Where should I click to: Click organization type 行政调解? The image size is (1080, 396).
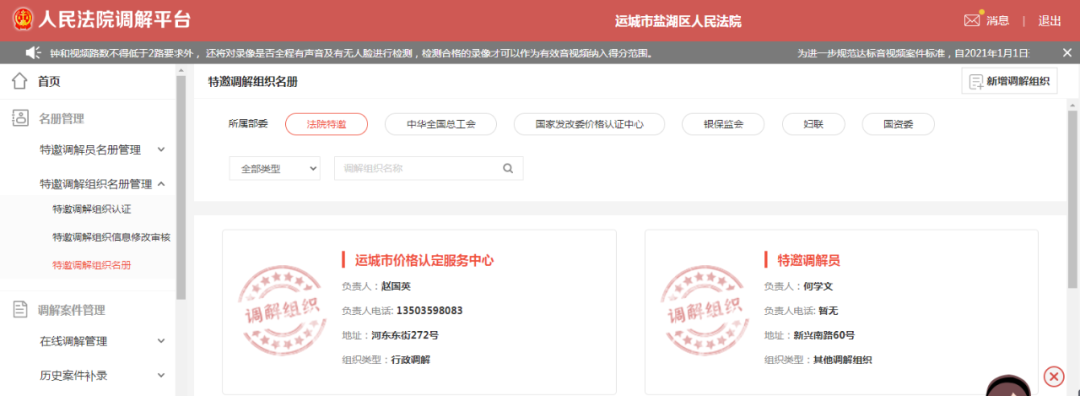(411, 359)
